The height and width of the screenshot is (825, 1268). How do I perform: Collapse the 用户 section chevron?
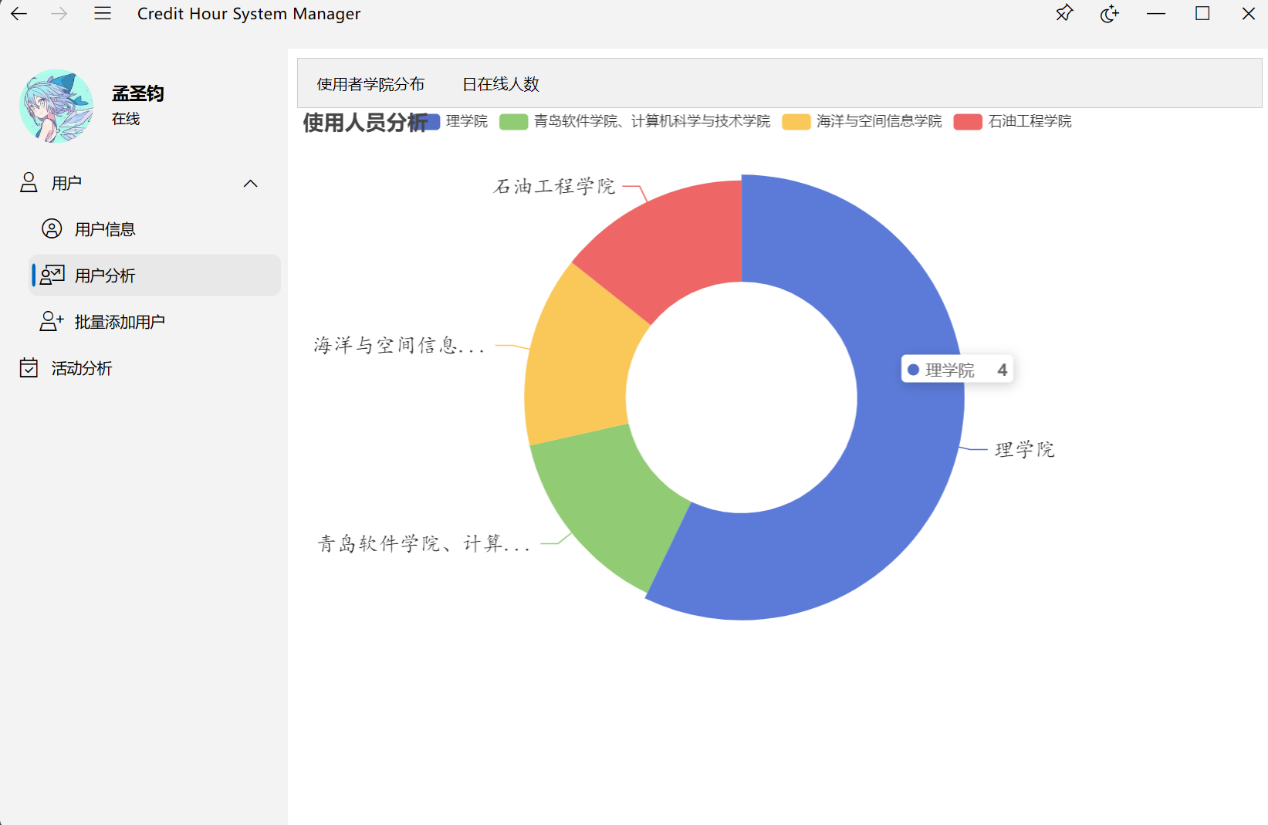coord(251,183)
